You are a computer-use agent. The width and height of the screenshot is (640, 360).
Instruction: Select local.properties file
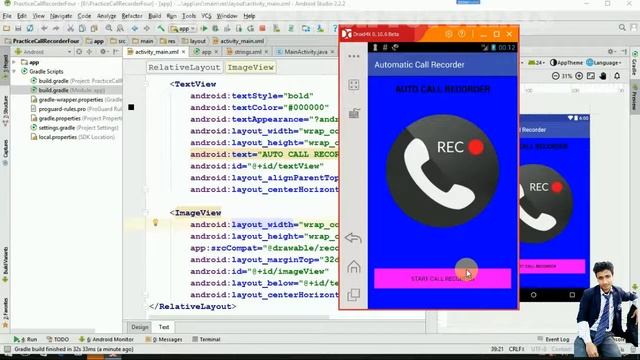73,137
